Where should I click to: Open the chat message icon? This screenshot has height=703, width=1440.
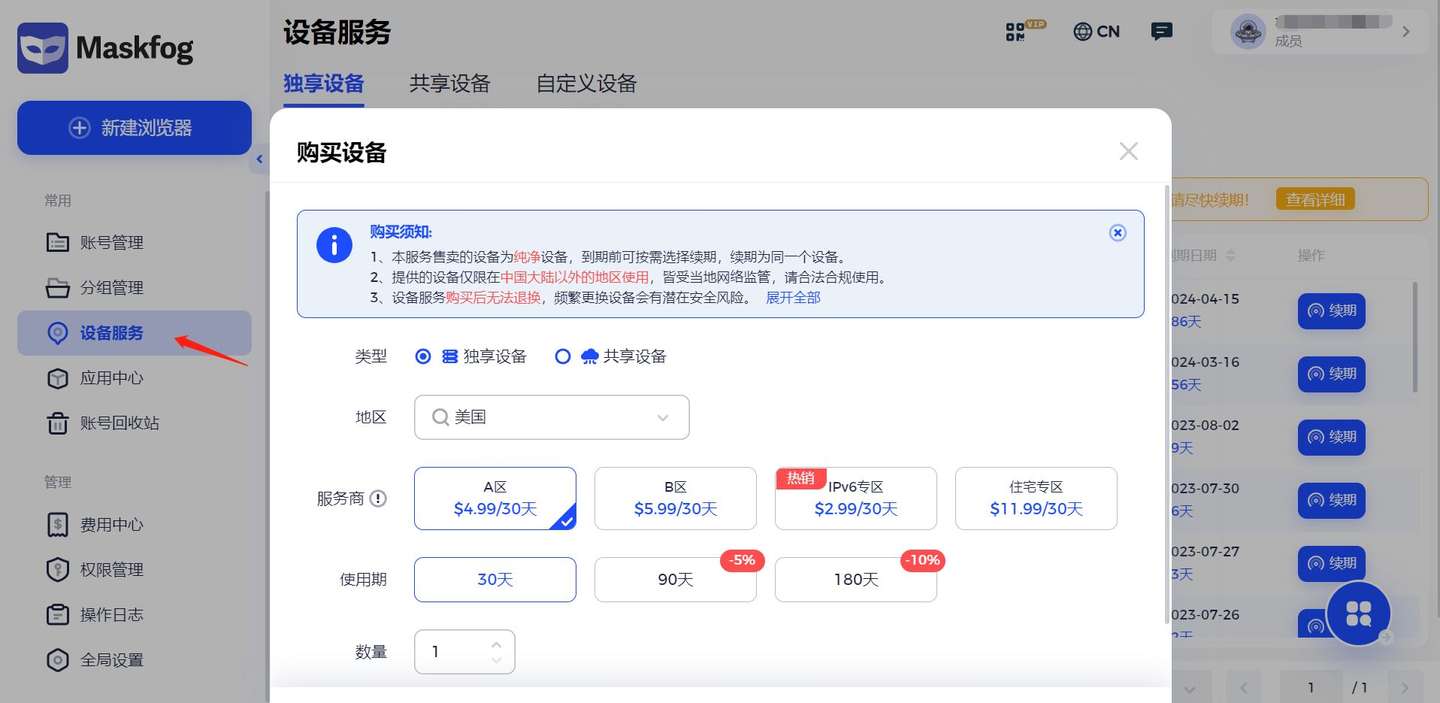(x=1161, y=31)
